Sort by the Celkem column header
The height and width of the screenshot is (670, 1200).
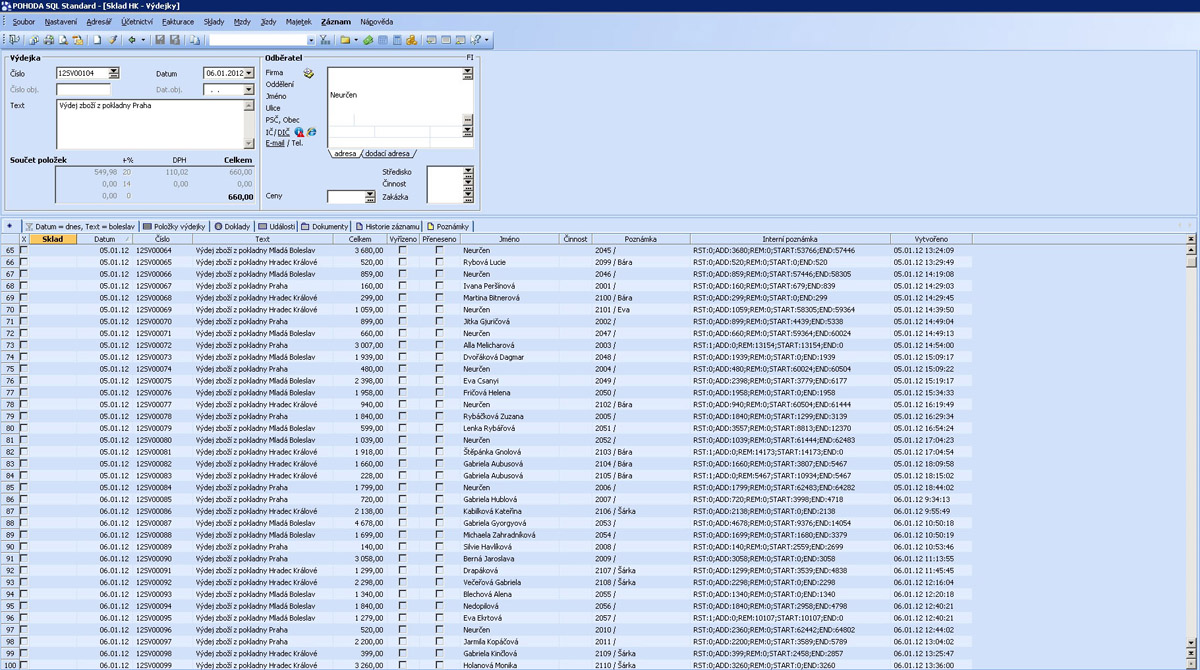pos(360,239)
